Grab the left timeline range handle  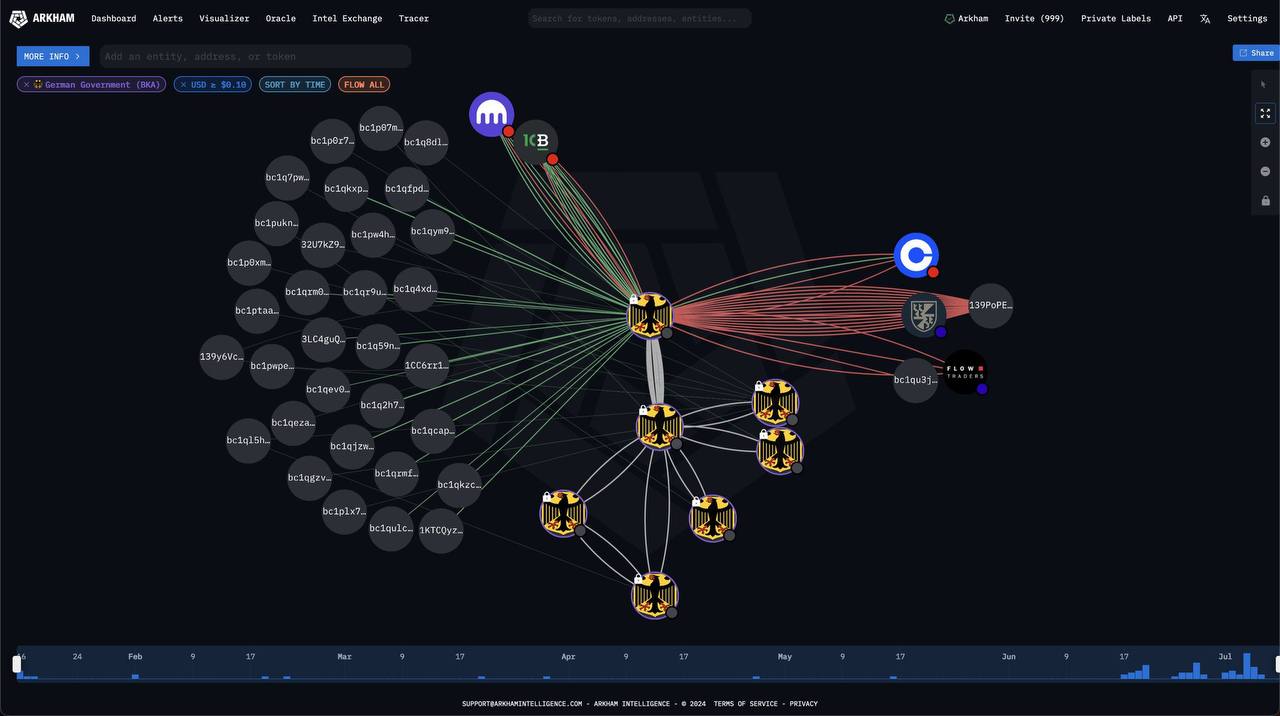pos(16,664)
